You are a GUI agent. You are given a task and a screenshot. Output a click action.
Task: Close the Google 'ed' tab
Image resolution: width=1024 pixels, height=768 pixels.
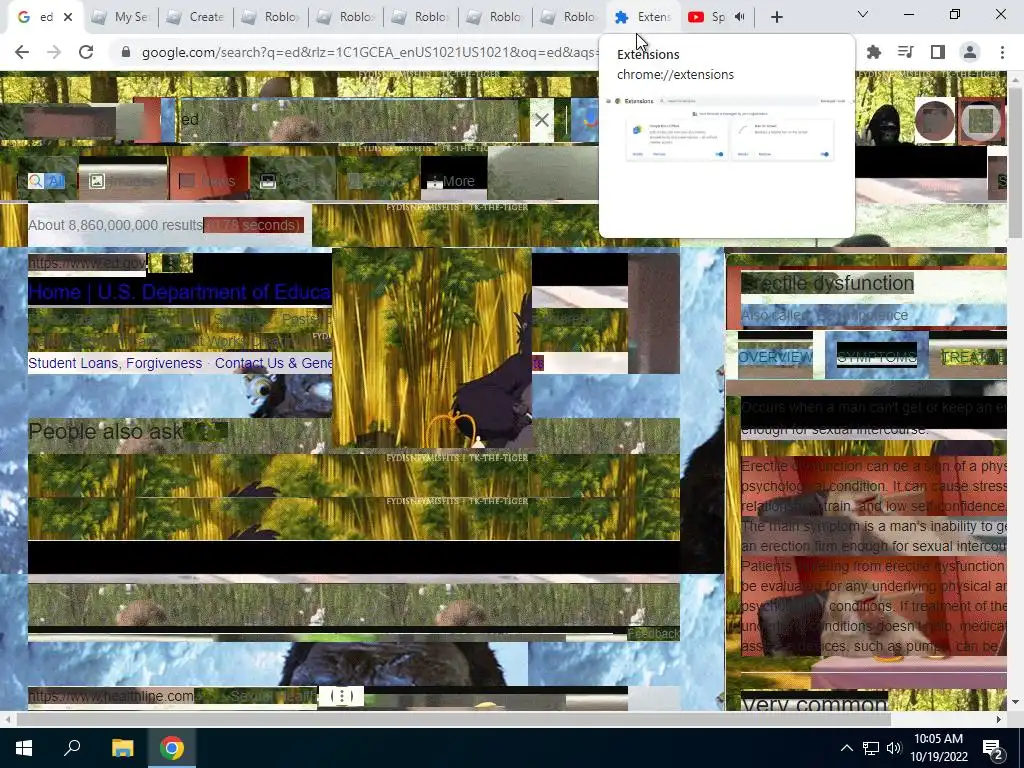click(68, 17)
